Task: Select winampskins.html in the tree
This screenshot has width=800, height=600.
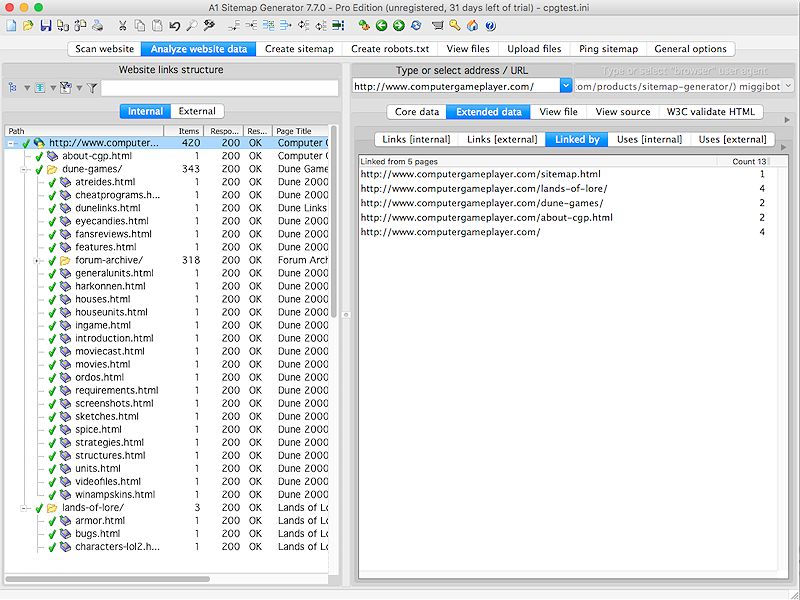Action: coord(115,495)
